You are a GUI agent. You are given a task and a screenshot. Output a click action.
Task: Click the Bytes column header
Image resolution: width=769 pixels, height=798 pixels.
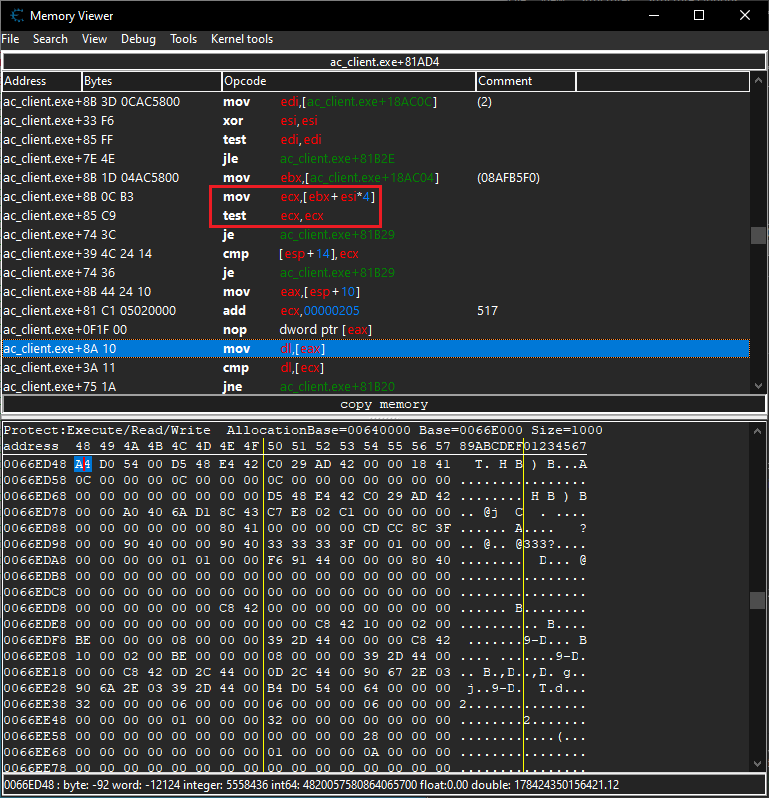pyautogui.click(x=151, y=81)
